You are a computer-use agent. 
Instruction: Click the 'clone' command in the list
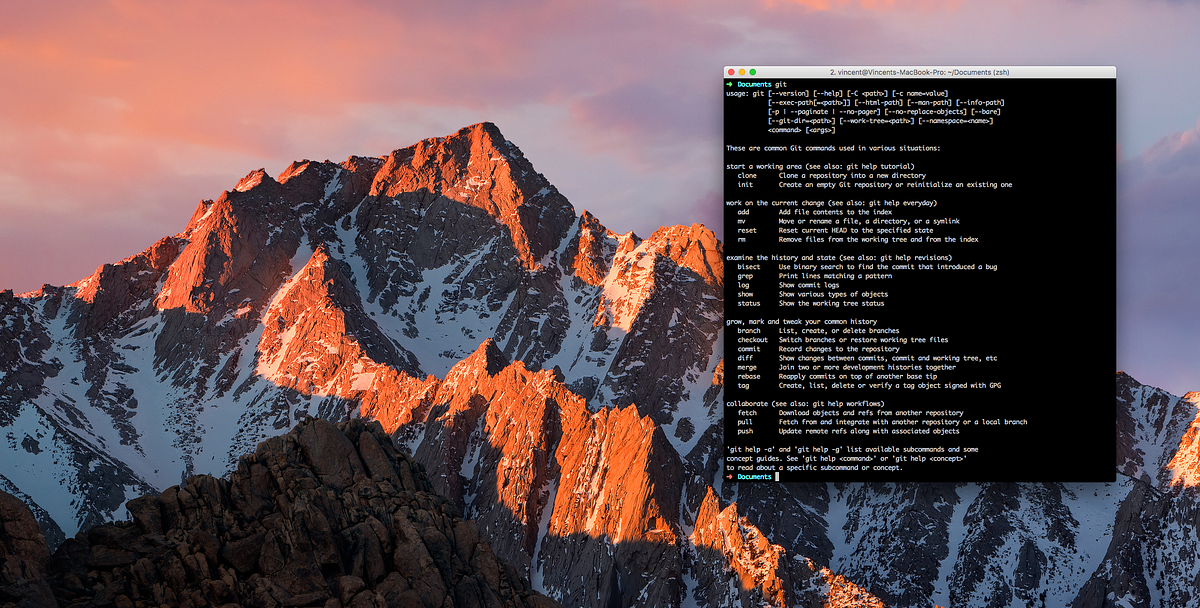click(x=747, y=175)
